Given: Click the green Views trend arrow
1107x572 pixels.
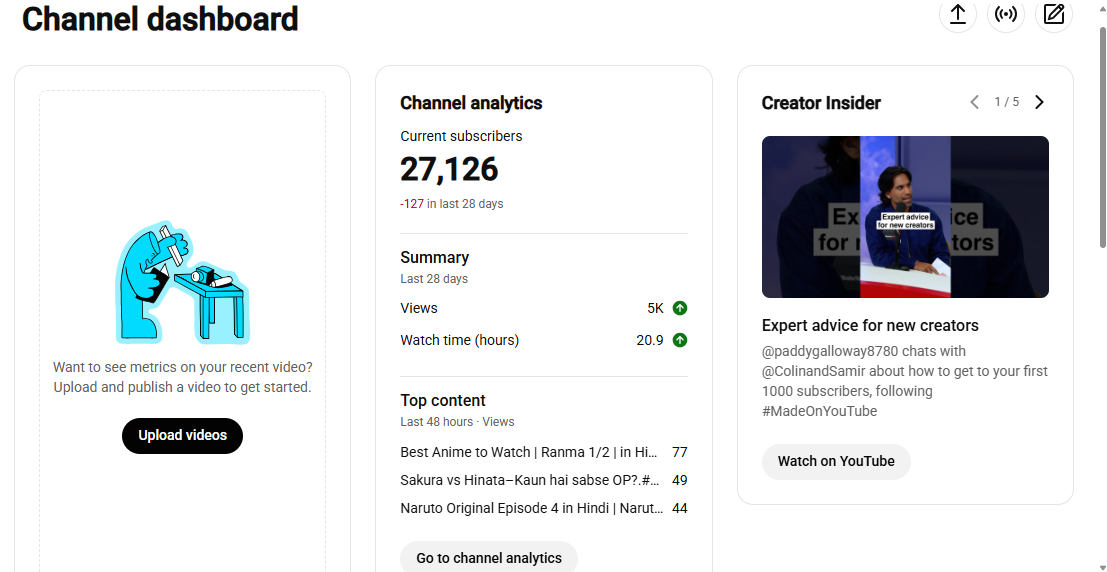Looking at the screenshot, I should (680, 308).
